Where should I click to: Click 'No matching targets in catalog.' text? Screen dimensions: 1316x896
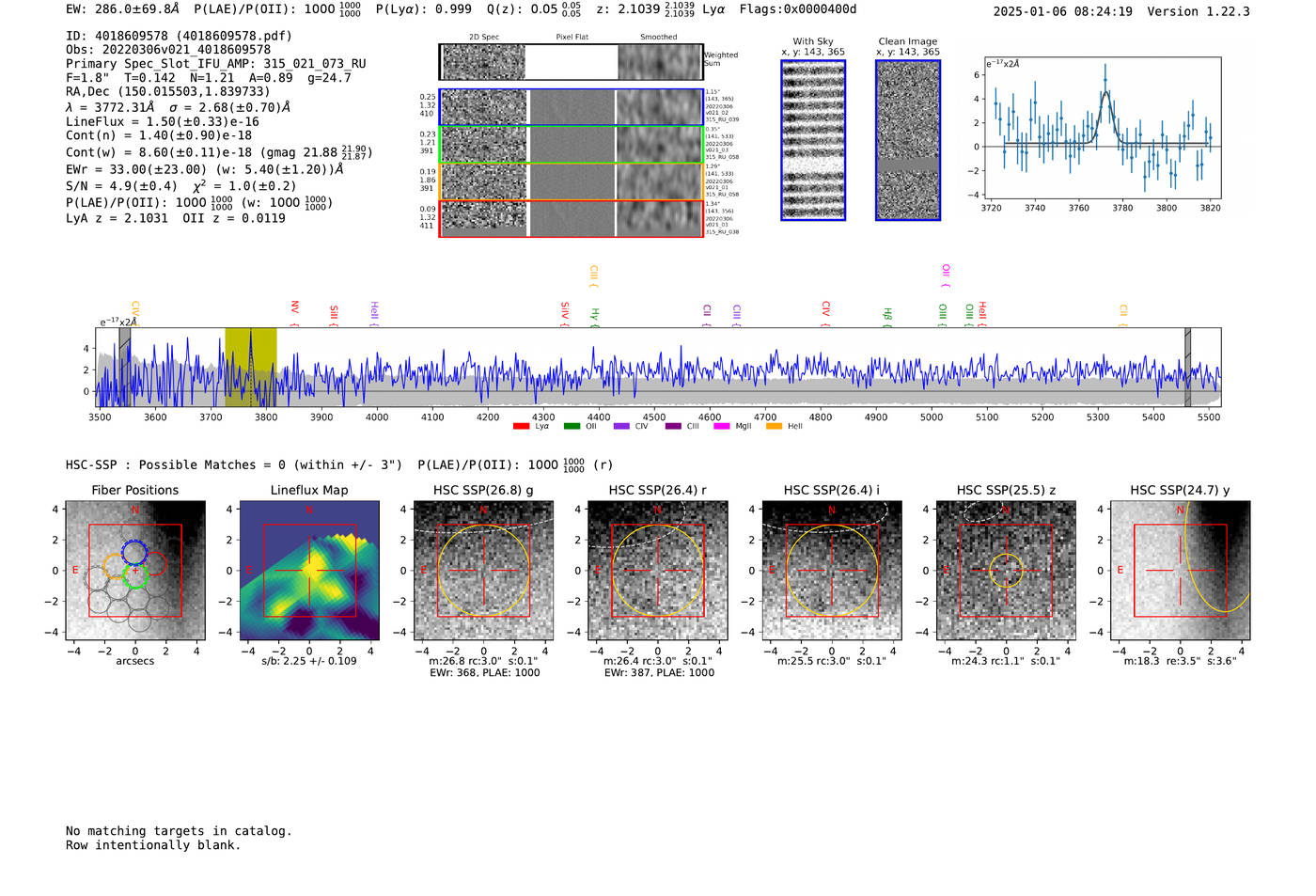[x=179, y=831]
